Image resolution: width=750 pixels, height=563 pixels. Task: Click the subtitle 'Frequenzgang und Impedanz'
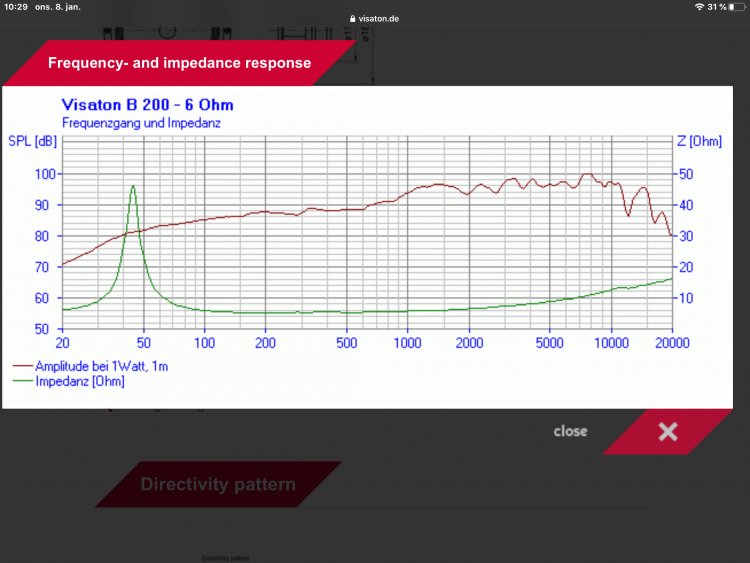click(141, 123)
